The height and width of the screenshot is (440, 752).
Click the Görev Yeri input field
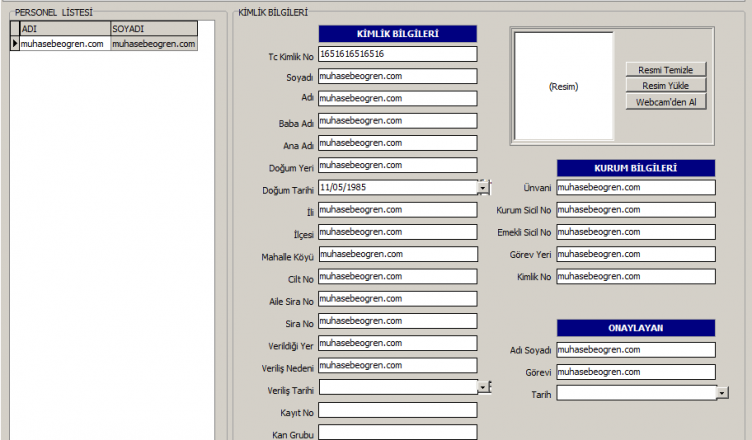pos(636,254)
